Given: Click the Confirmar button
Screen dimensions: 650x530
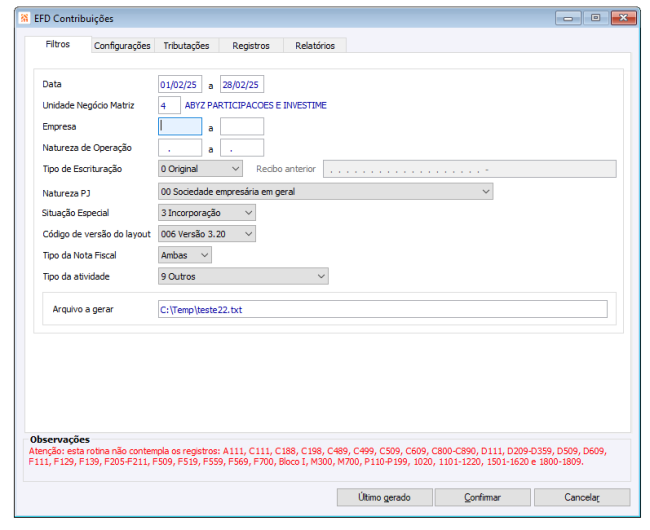Looking at the screenshot, I should tap(483, 497).
